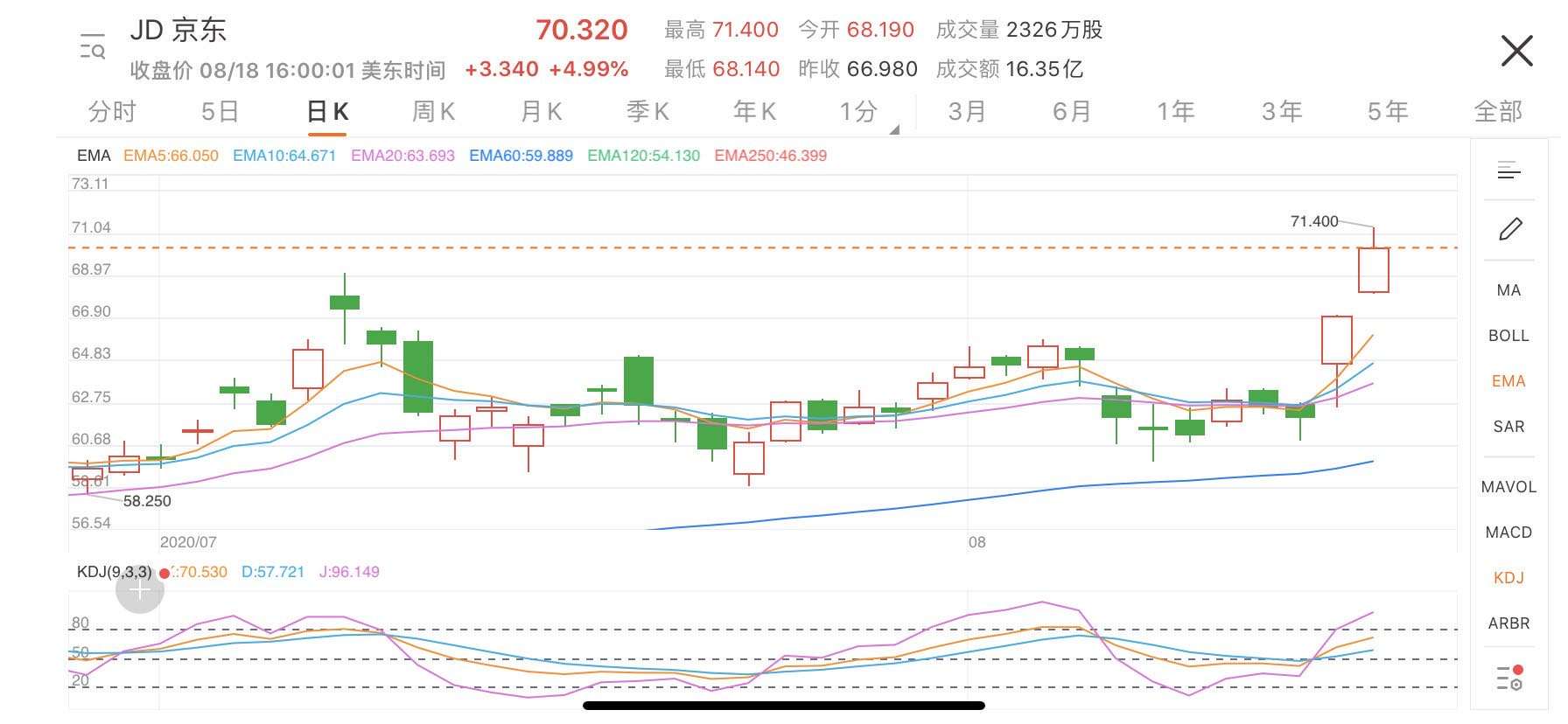Click the closing time 收盘价 08/18 line
Viewport: 1568px width, 724px height.
tap(288, 70)
